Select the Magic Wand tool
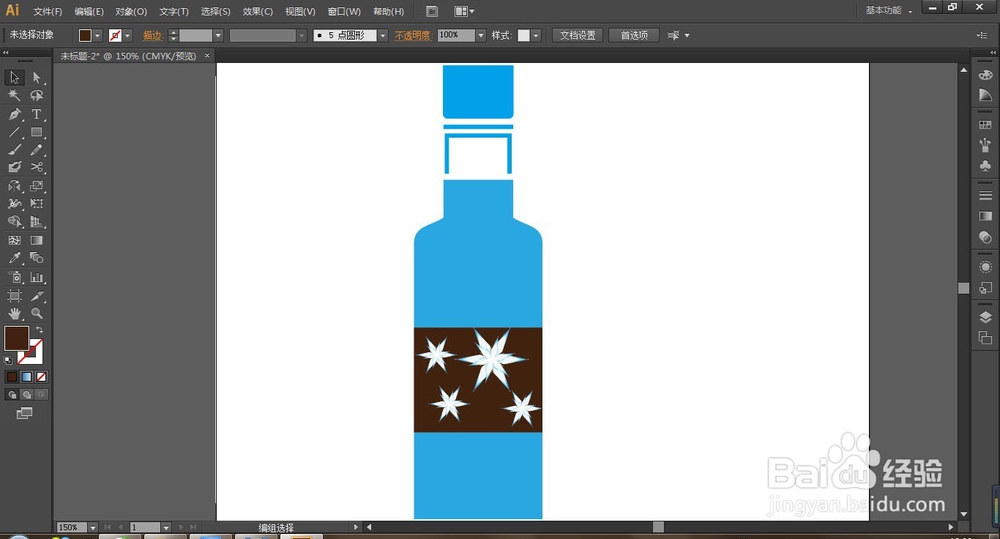The image size is (1000, 539). pos(14,96)
